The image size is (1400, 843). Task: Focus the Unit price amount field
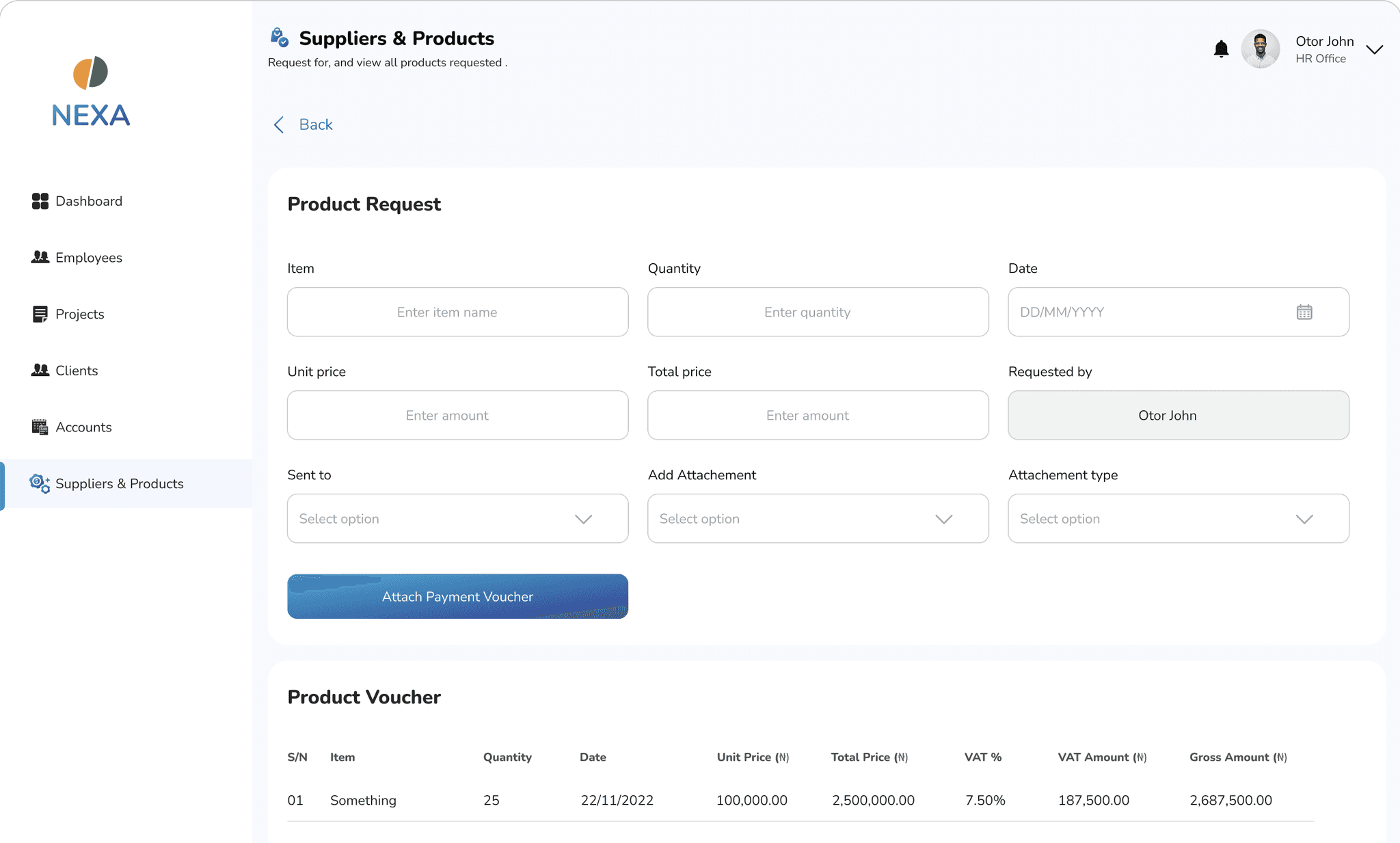[x=457, y=416]
